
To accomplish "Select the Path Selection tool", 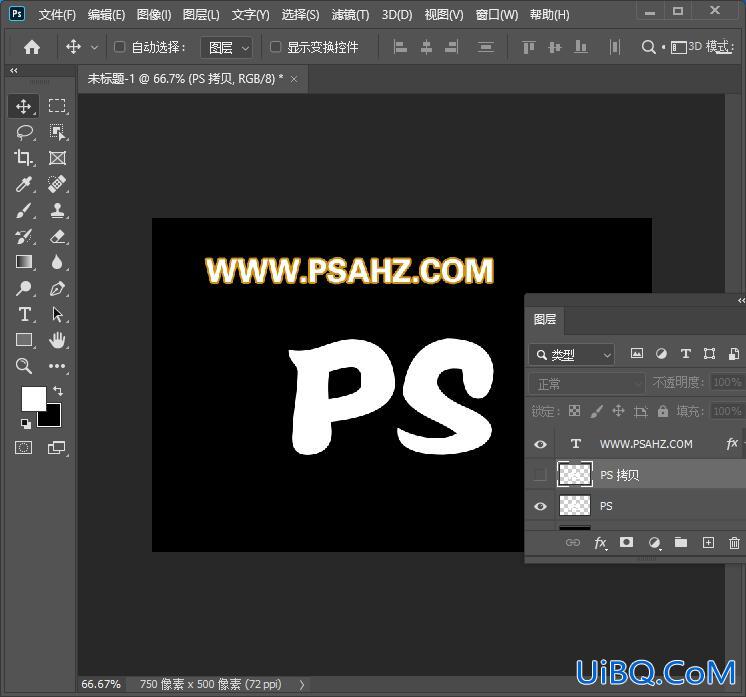I will click(57, 314).
